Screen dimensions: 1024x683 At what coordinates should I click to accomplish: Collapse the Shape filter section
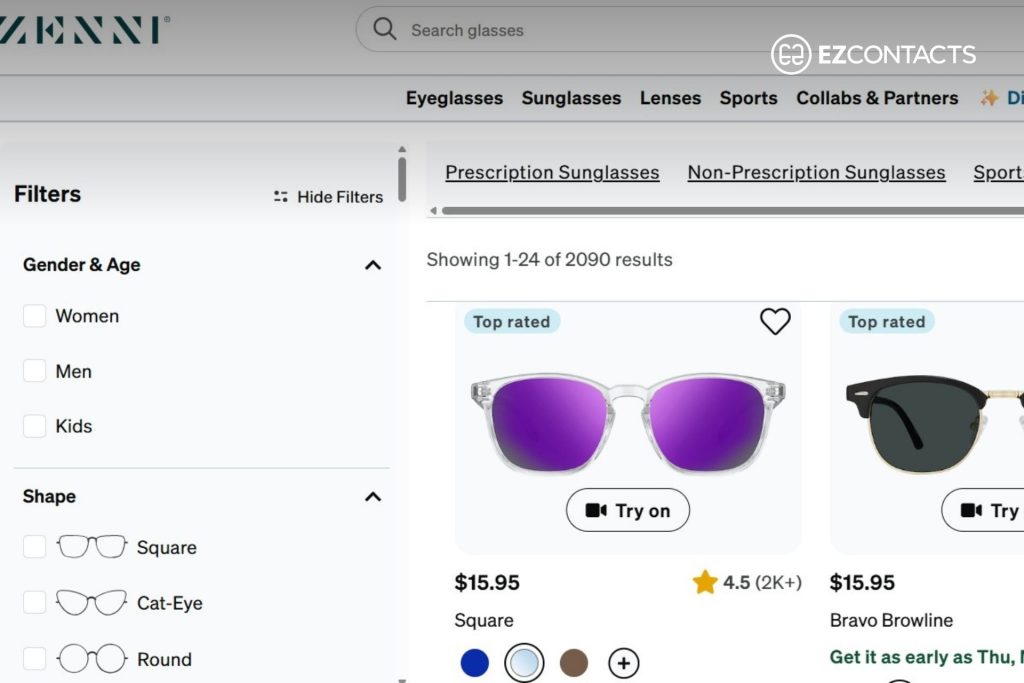tap(372, 497)
